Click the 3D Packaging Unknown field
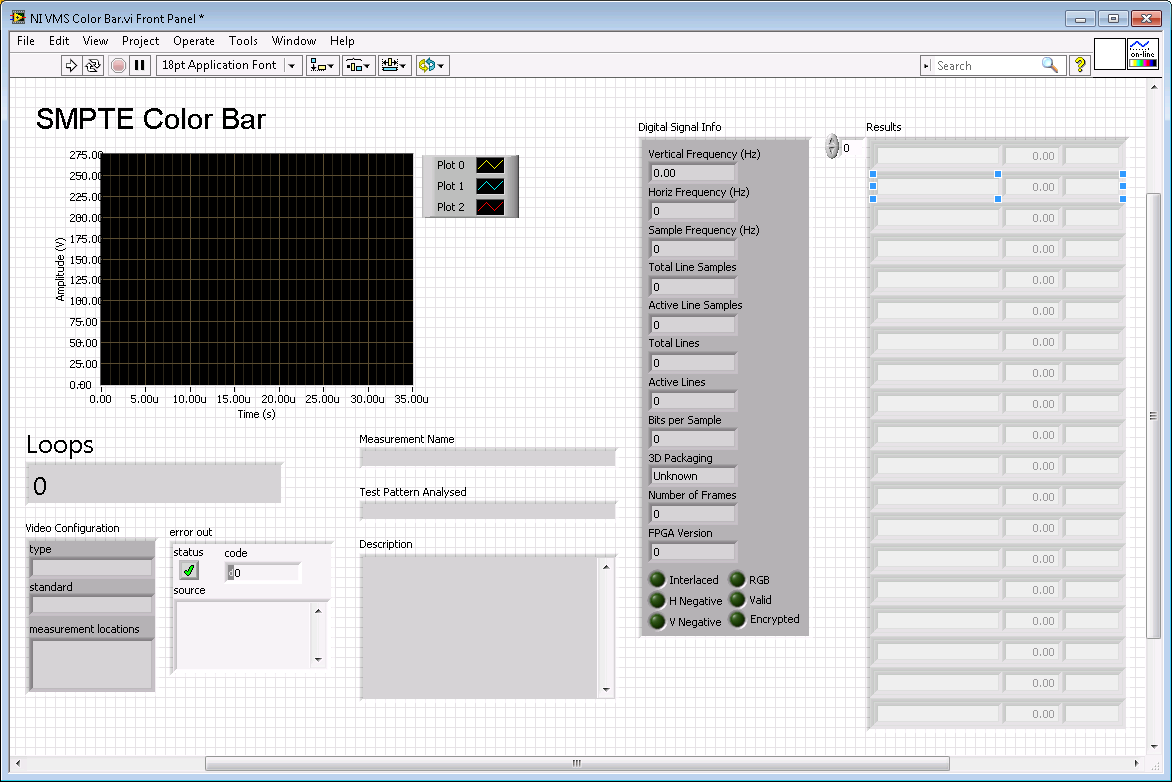 click(x=692, y=476)
